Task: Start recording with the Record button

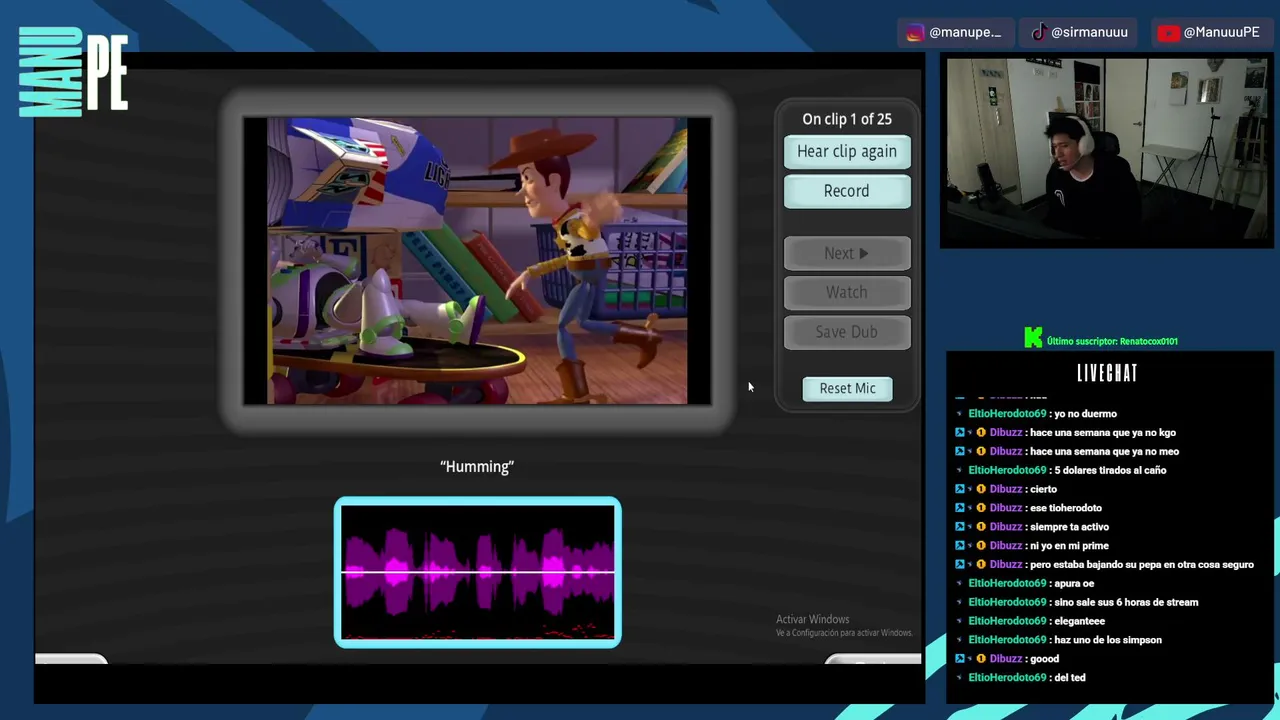Action: click(847, 191)
